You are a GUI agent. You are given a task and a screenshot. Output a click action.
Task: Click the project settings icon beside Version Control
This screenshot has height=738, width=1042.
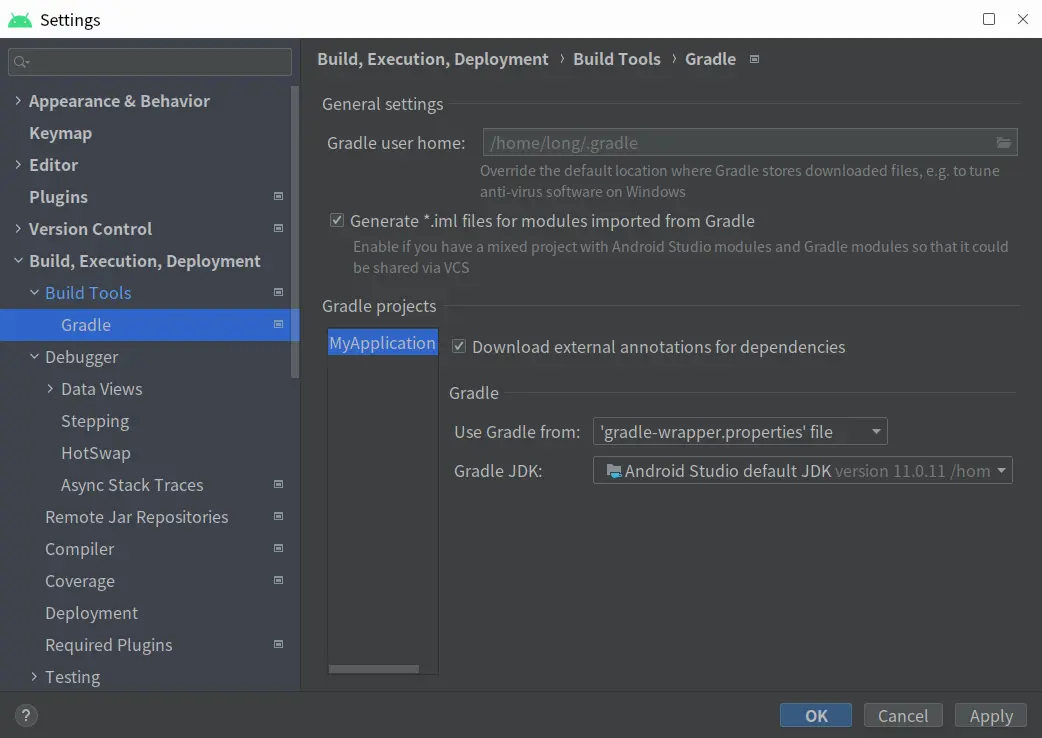[279, 229]
